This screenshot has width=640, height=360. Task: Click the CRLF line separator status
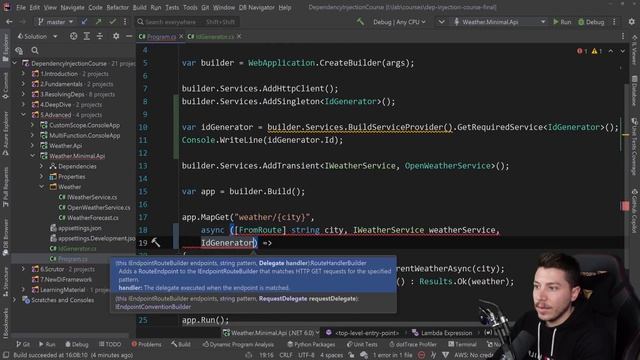tap(286, 355)
